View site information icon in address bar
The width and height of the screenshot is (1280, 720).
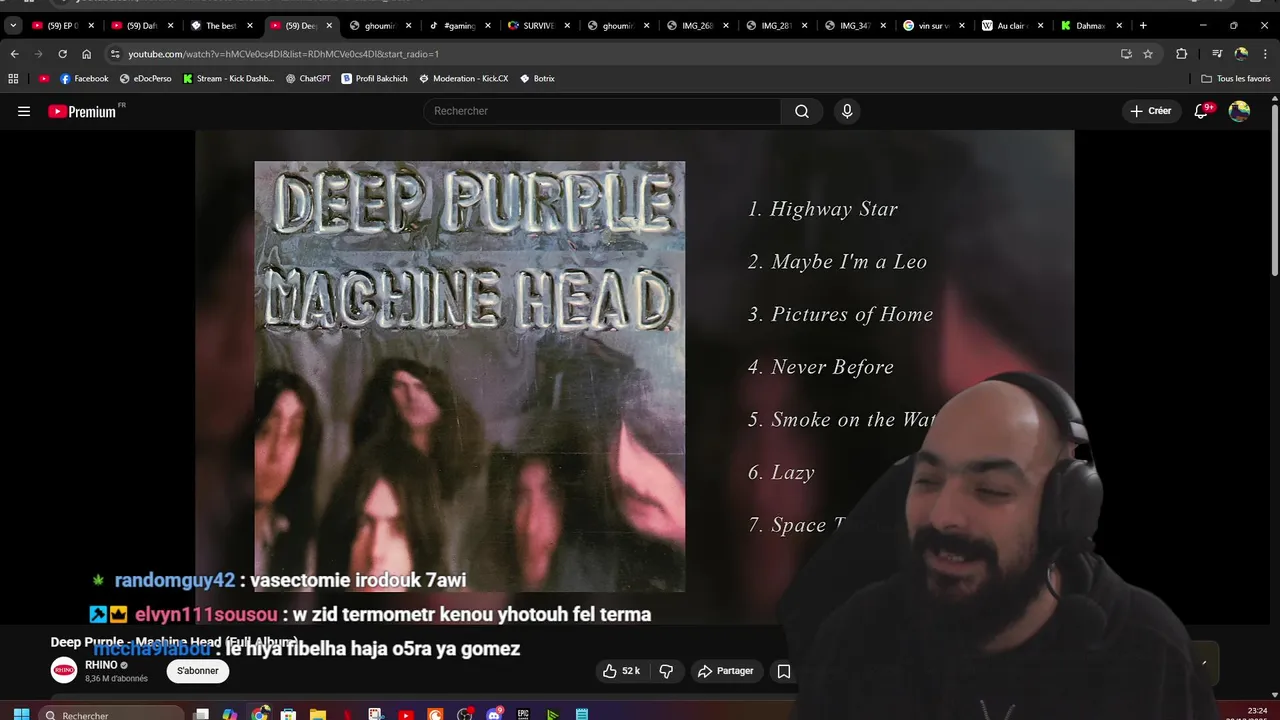click(115, 54)
